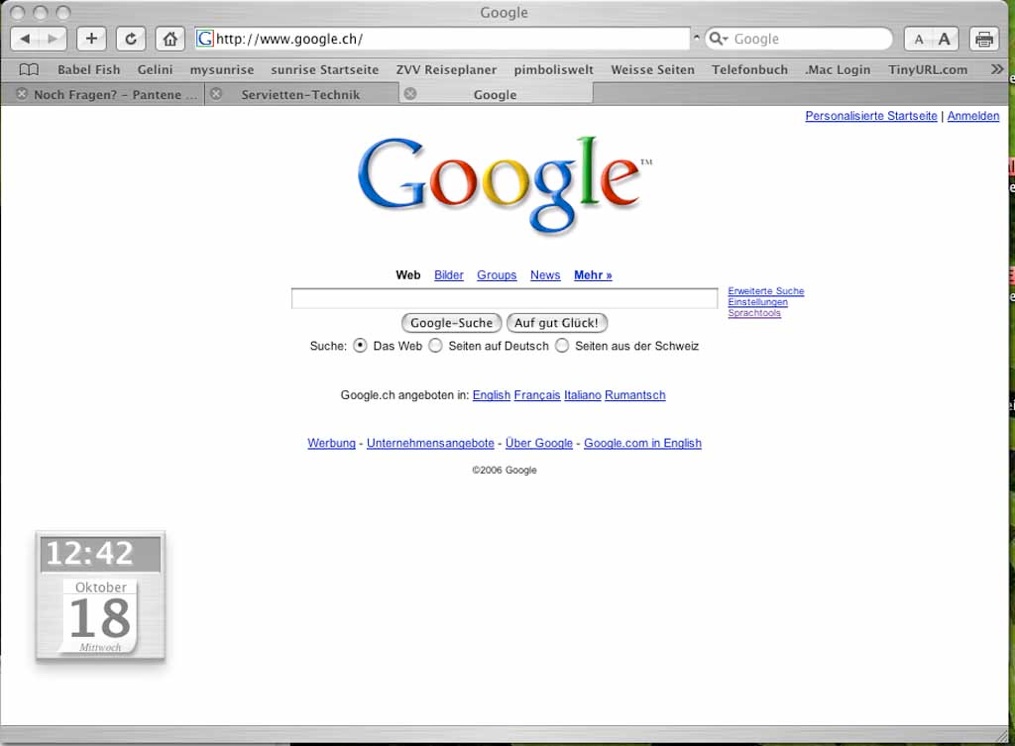Close the Noch Fragen? Pantene tab

point(21,94)
